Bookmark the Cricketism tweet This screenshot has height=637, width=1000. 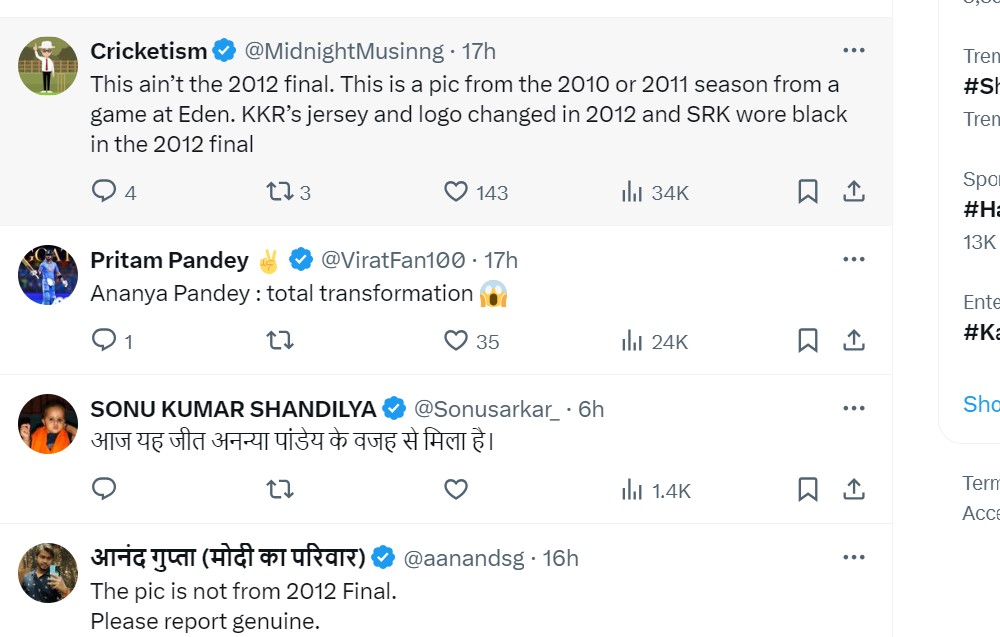808,191
